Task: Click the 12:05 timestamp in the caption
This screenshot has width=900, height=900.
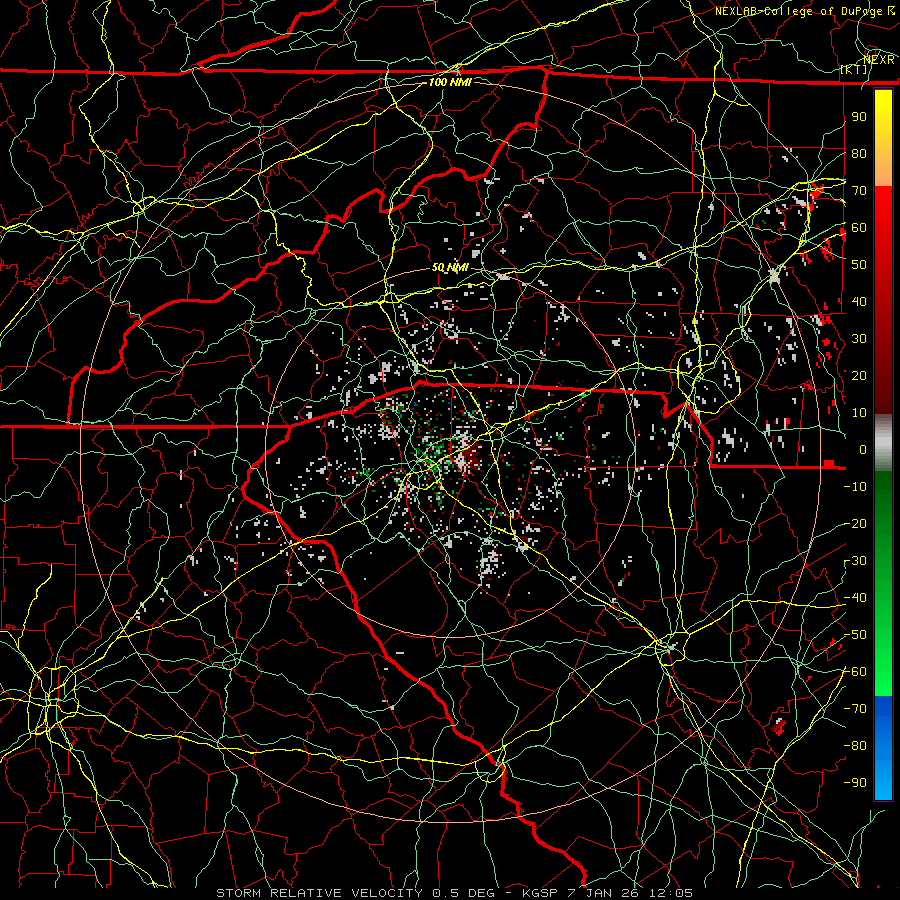Action: tap(671, 893)
